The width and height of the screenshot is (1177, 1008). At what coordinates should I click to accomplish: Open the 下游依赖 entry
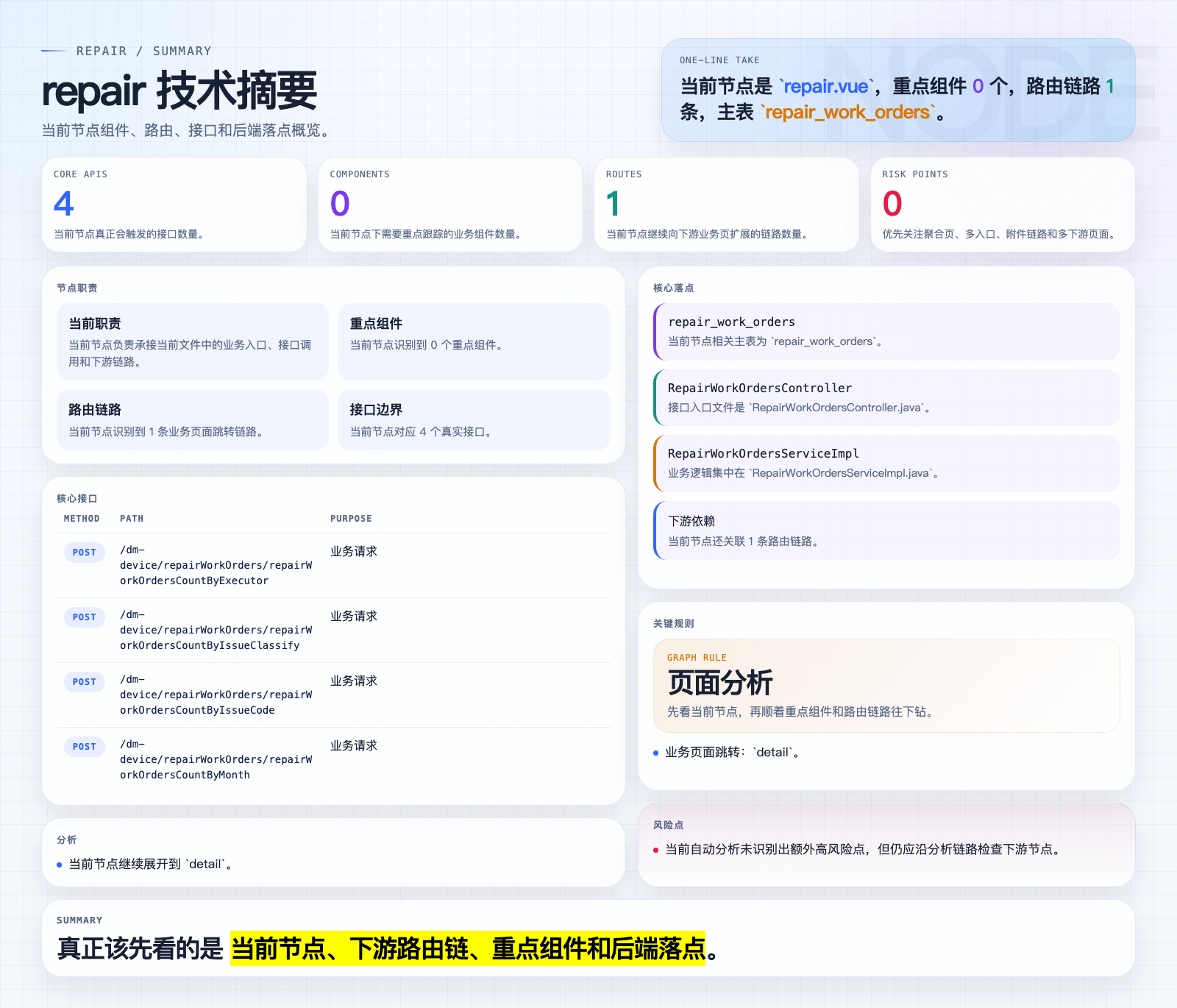(x=886, y=530)
